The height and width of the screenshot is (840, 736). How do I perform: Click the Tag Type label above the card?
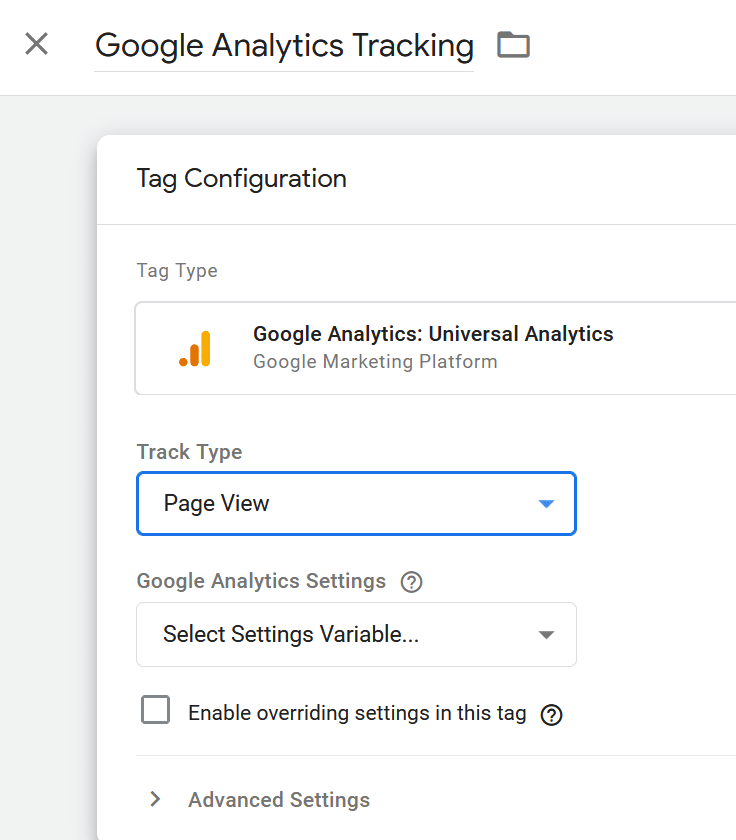(177, 271)
